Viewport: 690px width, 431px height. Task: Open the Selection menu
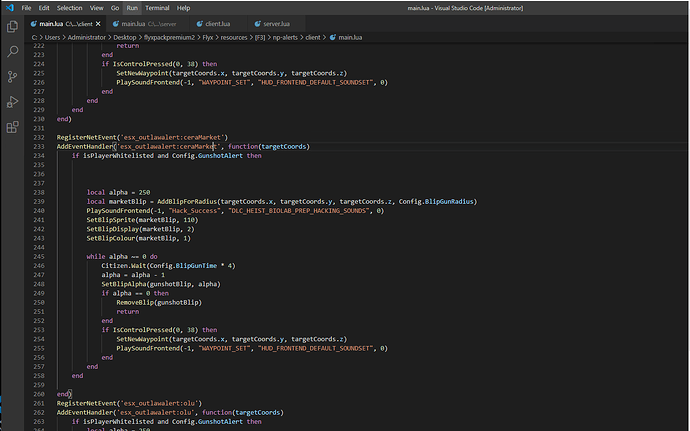70,7
